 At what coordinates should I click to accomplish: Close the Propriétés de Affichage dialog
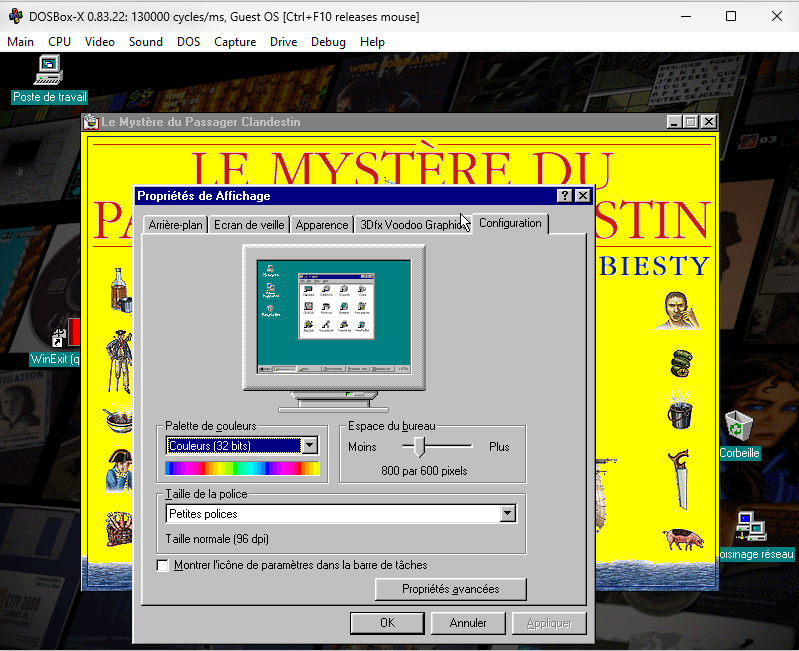coord(582,196)
